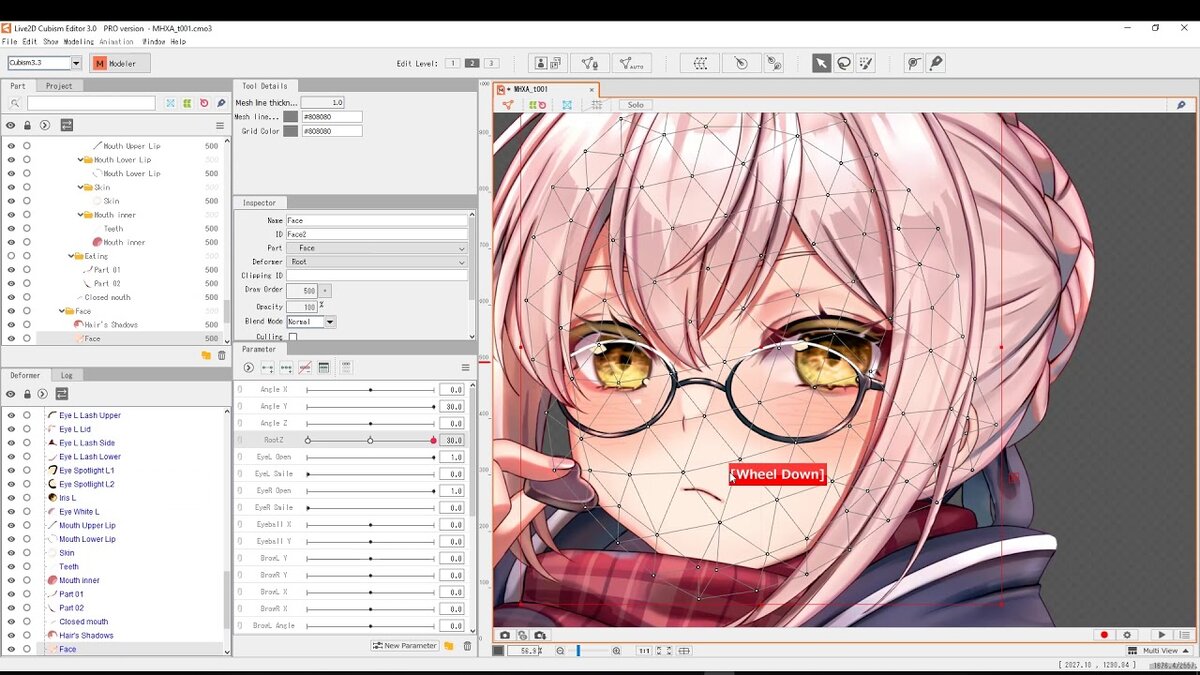Switch to the Log tab
The height and width of the screenshot is (675, 1200).
point(66,376)
